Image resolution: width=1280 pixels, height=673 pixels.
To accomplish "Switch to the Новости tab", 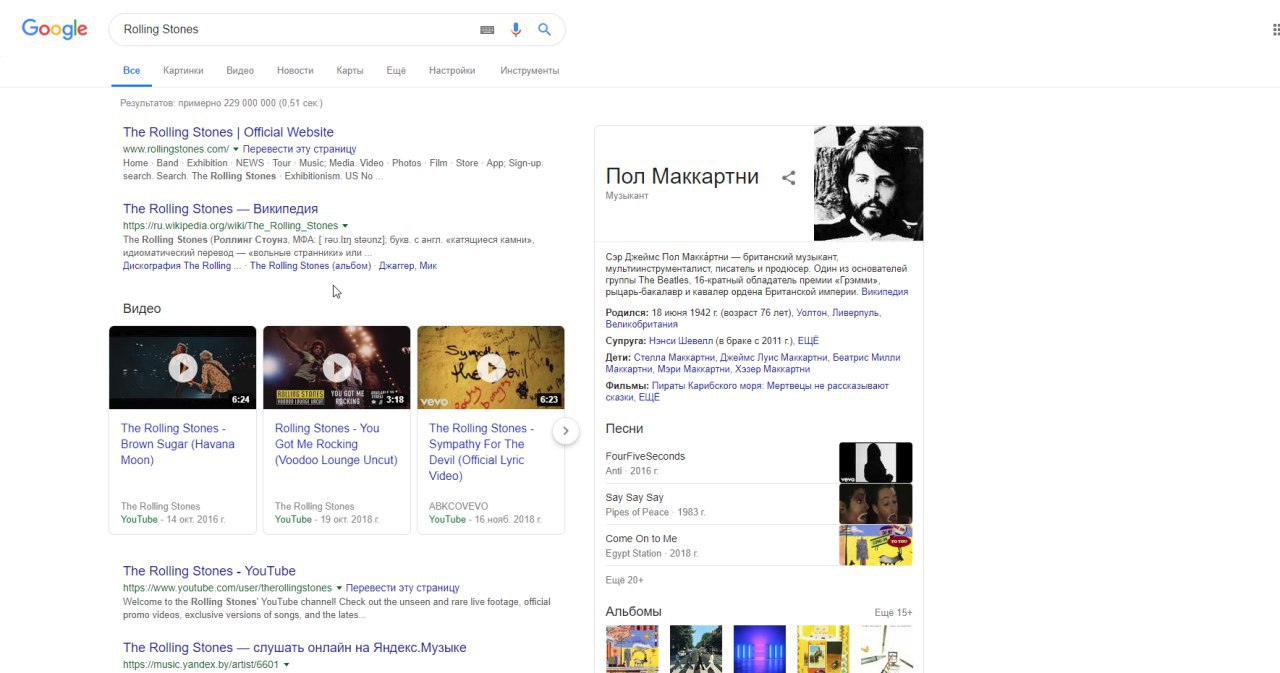I will pos(295,71).
